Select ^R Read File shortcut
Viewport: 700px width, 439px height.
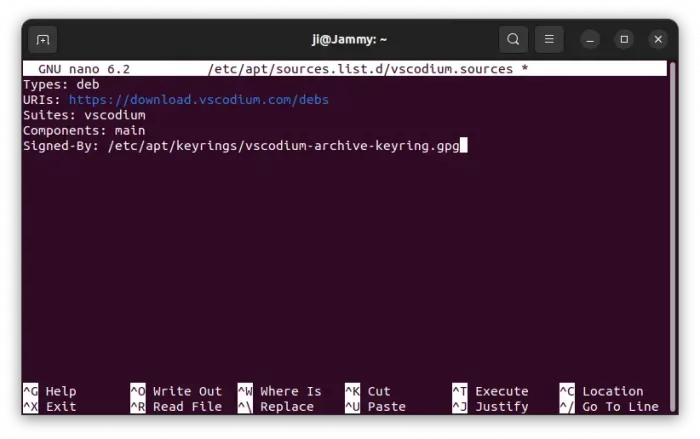[x=176, y=407]
